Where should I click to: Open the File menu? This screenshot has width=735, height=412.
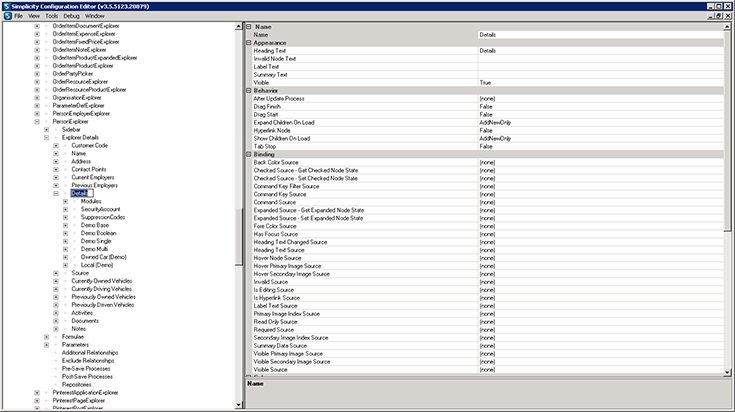tap(18, 16)
